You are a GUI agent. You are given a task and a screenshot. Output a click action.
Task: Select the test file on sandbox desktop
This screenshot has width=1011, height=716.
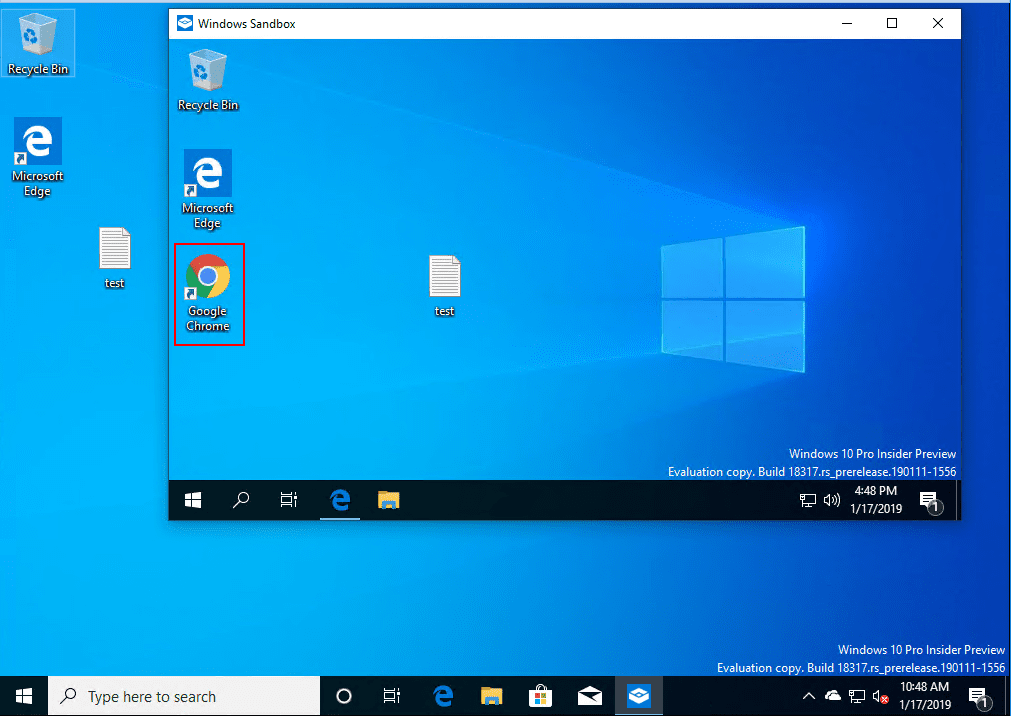(444, 286)
